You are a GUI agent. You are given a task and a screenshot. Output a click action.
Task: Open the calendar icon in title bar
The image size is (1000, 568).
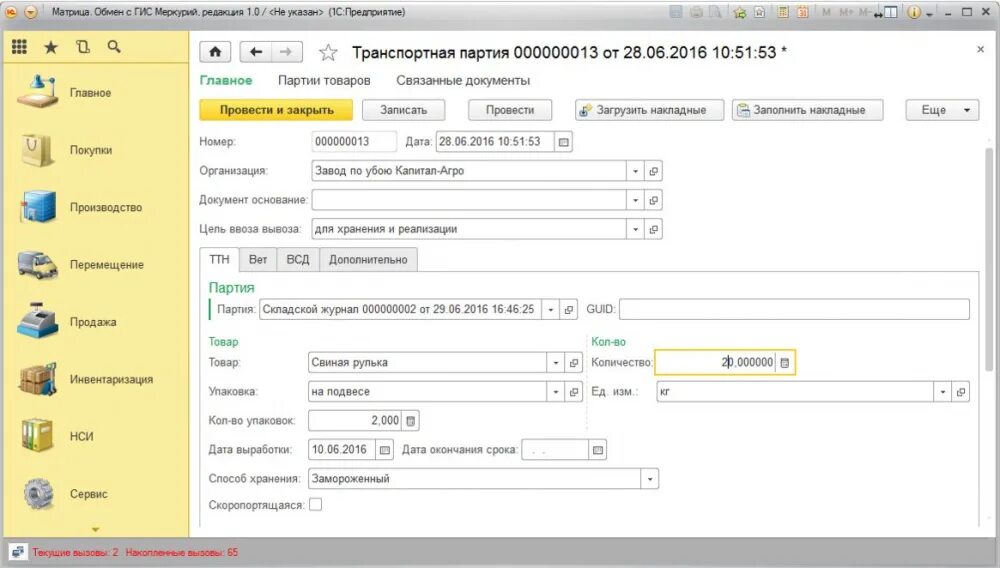[803, 12]
